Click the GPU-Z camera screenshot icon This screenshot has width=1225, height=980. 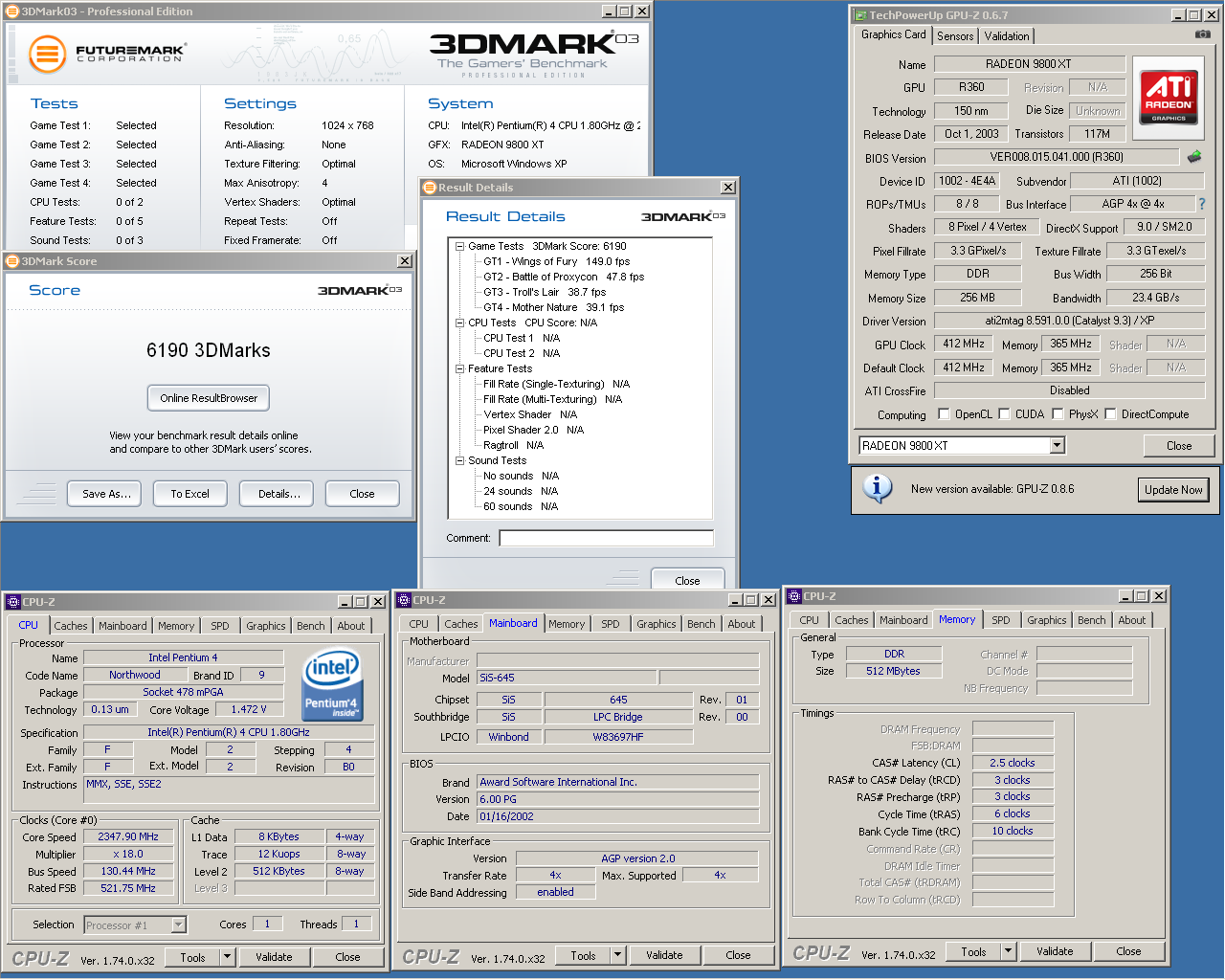click(1203, 34)
